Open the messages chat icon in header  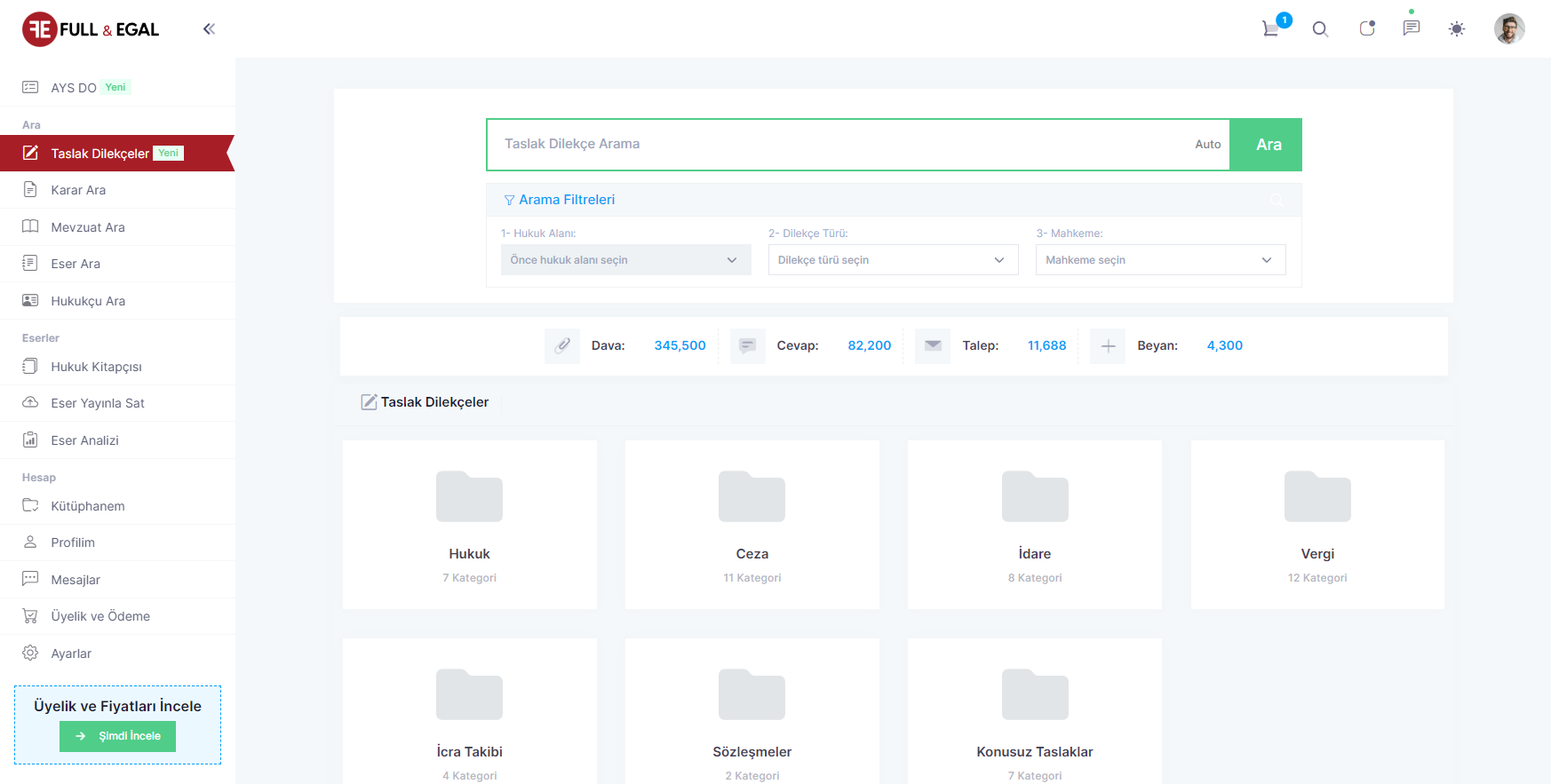(1411, 28)
